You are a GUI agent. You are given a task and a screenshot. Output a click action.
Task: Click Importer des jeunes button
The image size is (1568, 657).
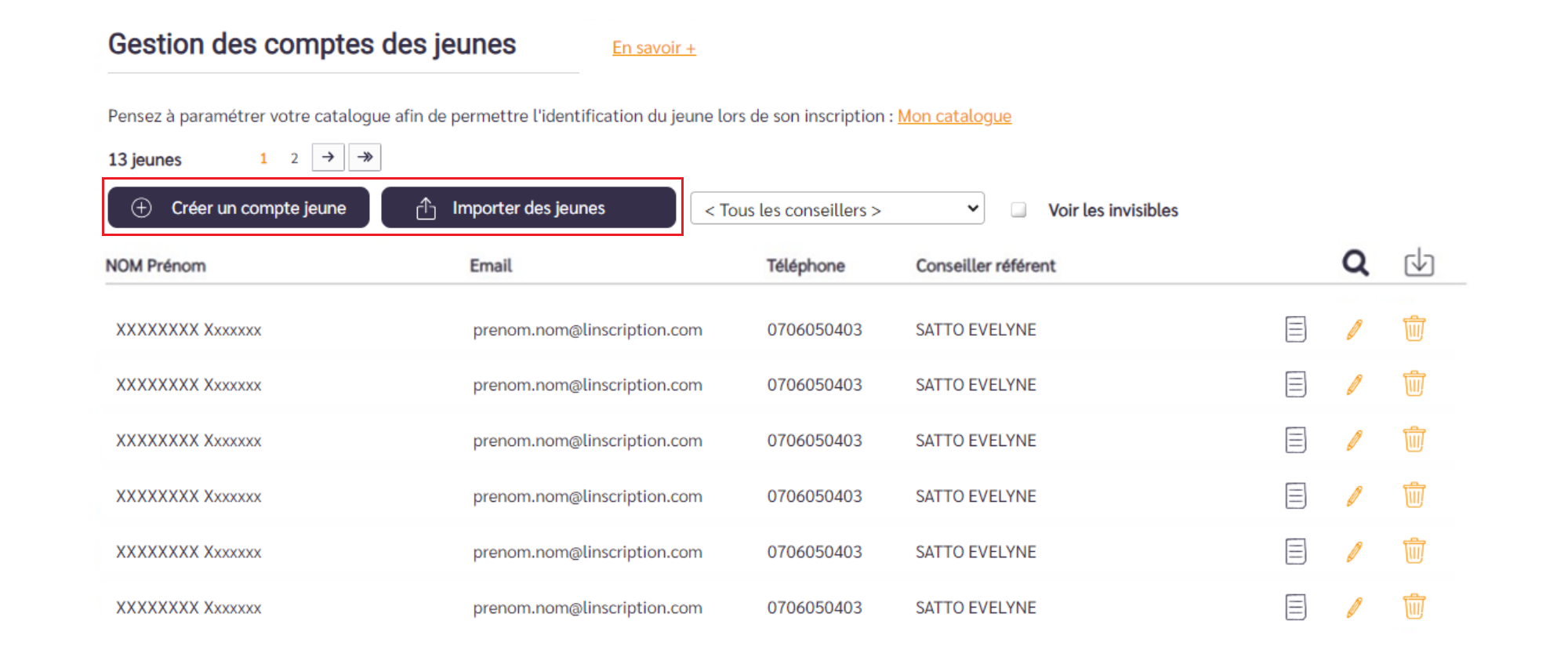[x=528, y=208]
